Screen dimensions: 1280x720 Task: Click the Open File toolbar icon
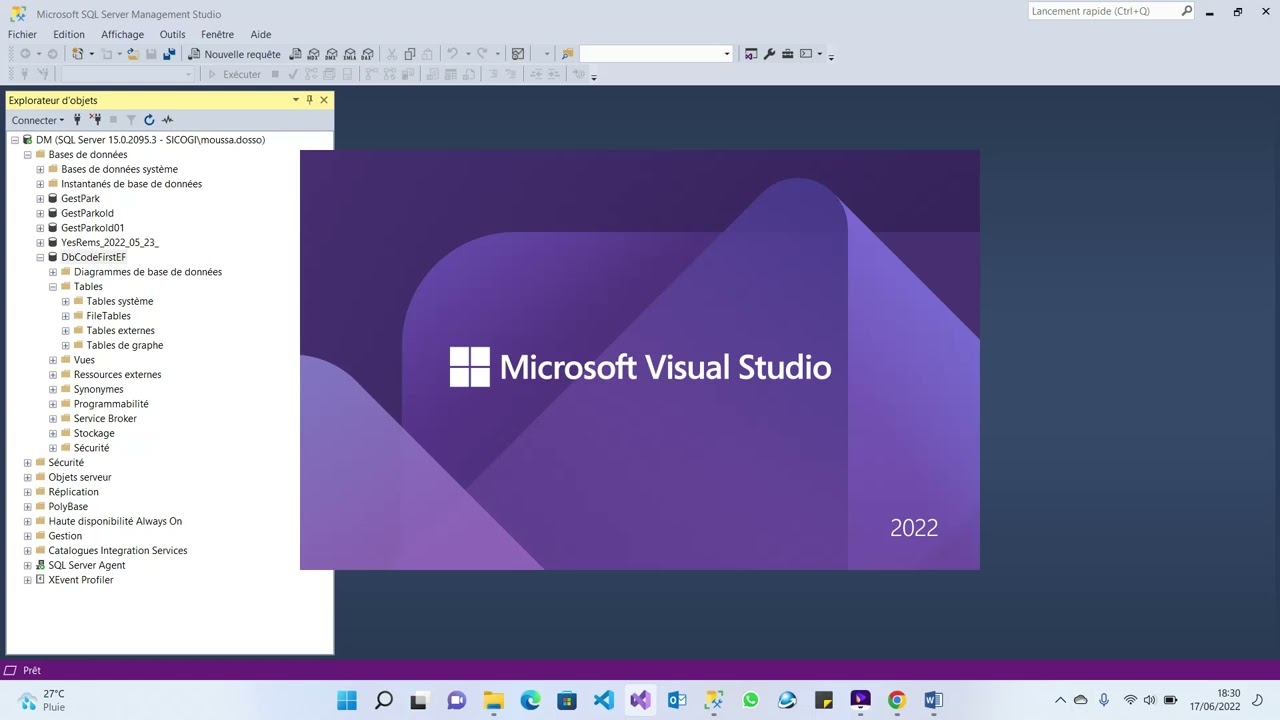click(x=132, y=54)
